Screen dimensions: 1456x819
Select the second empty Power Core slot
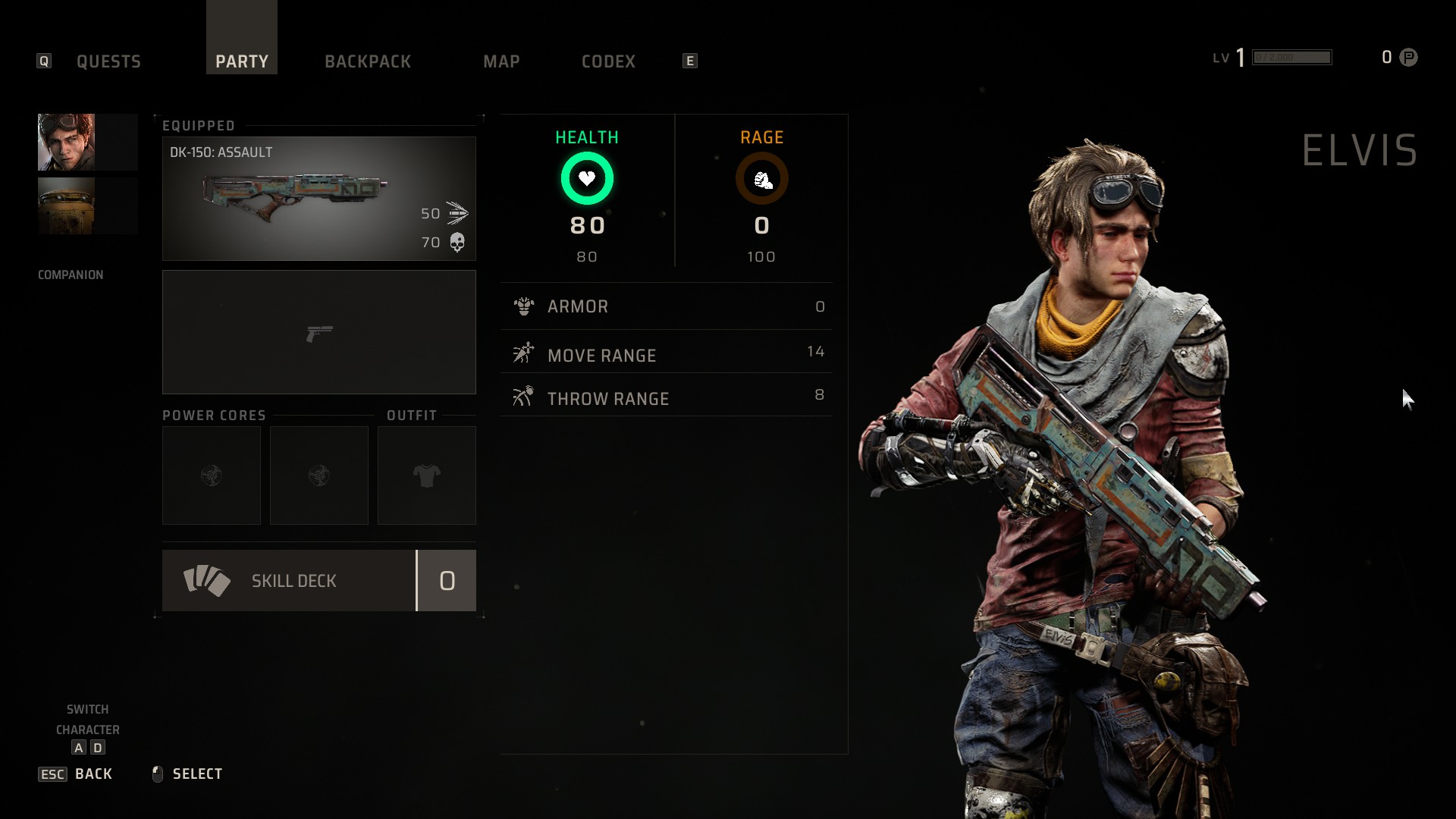pos(319,475)
